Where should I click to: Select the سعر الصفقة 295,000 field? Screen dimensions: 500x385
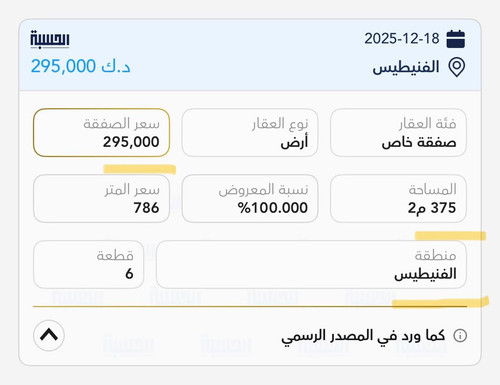pos(101,133)
